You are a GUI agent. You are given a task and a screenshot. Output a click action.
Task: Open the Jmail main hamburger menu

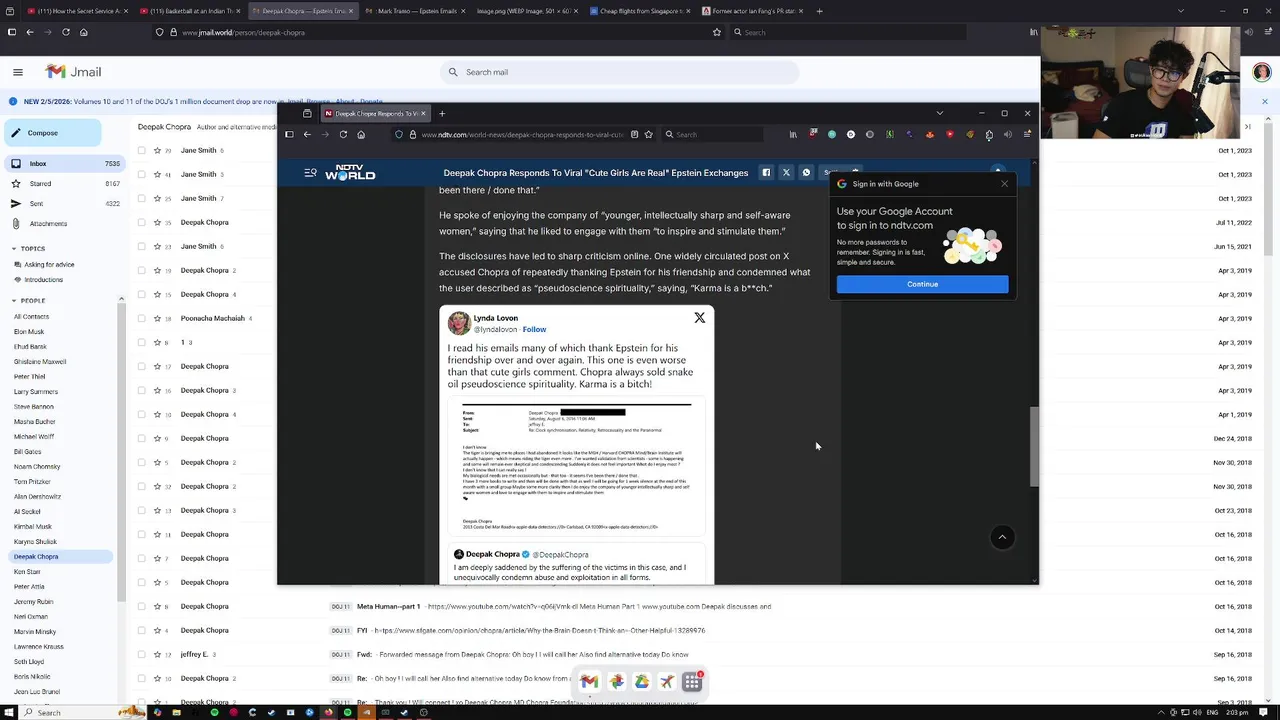point(18,72)
